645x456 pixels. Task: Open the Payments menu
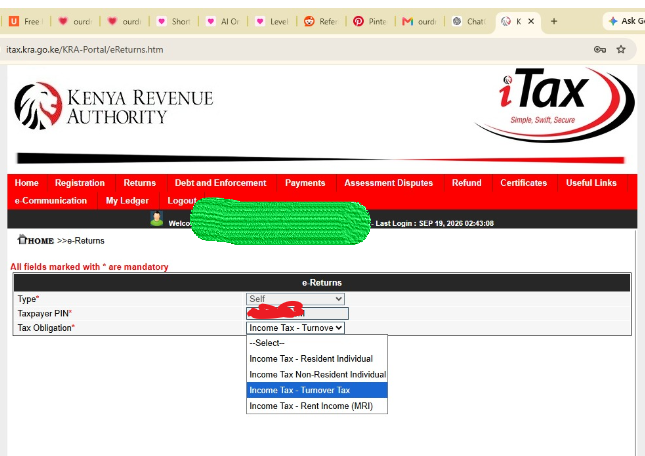tap(305, 183)
